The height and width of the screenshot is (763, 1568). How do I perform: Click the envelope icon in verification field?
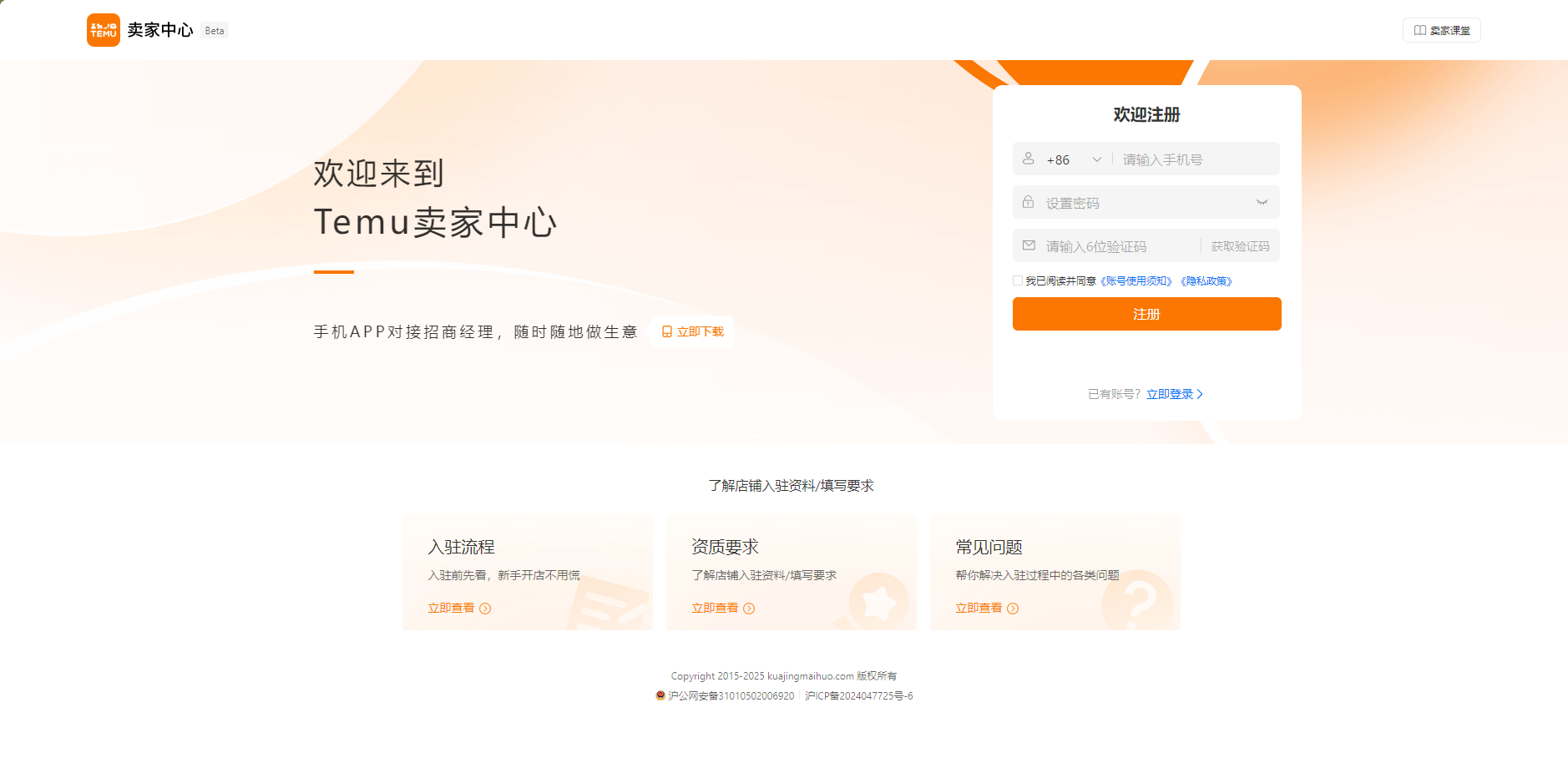tap(1029, 245)
